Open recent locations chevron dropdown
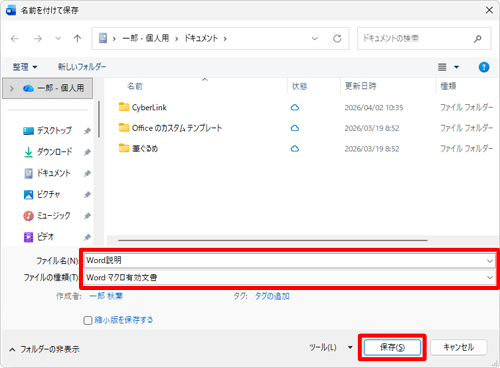Screen dimensions: 500x368 coord(58,39)
